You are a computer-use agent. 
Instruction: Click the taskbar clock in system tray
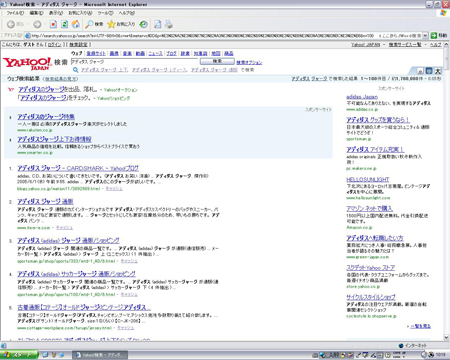(441, 355)
